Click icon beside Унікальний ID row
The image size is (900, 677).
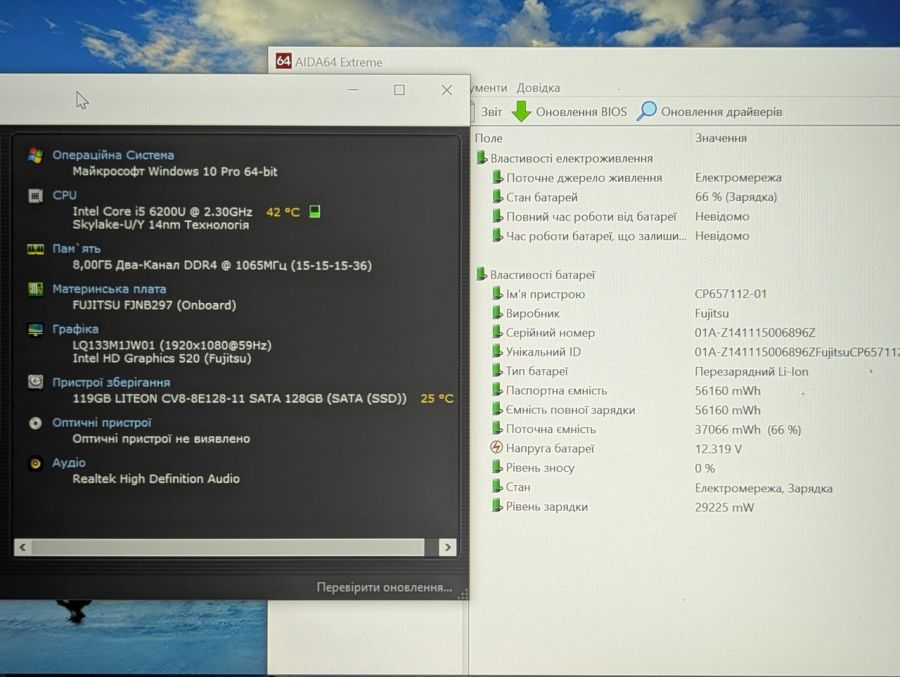(497, 351)
